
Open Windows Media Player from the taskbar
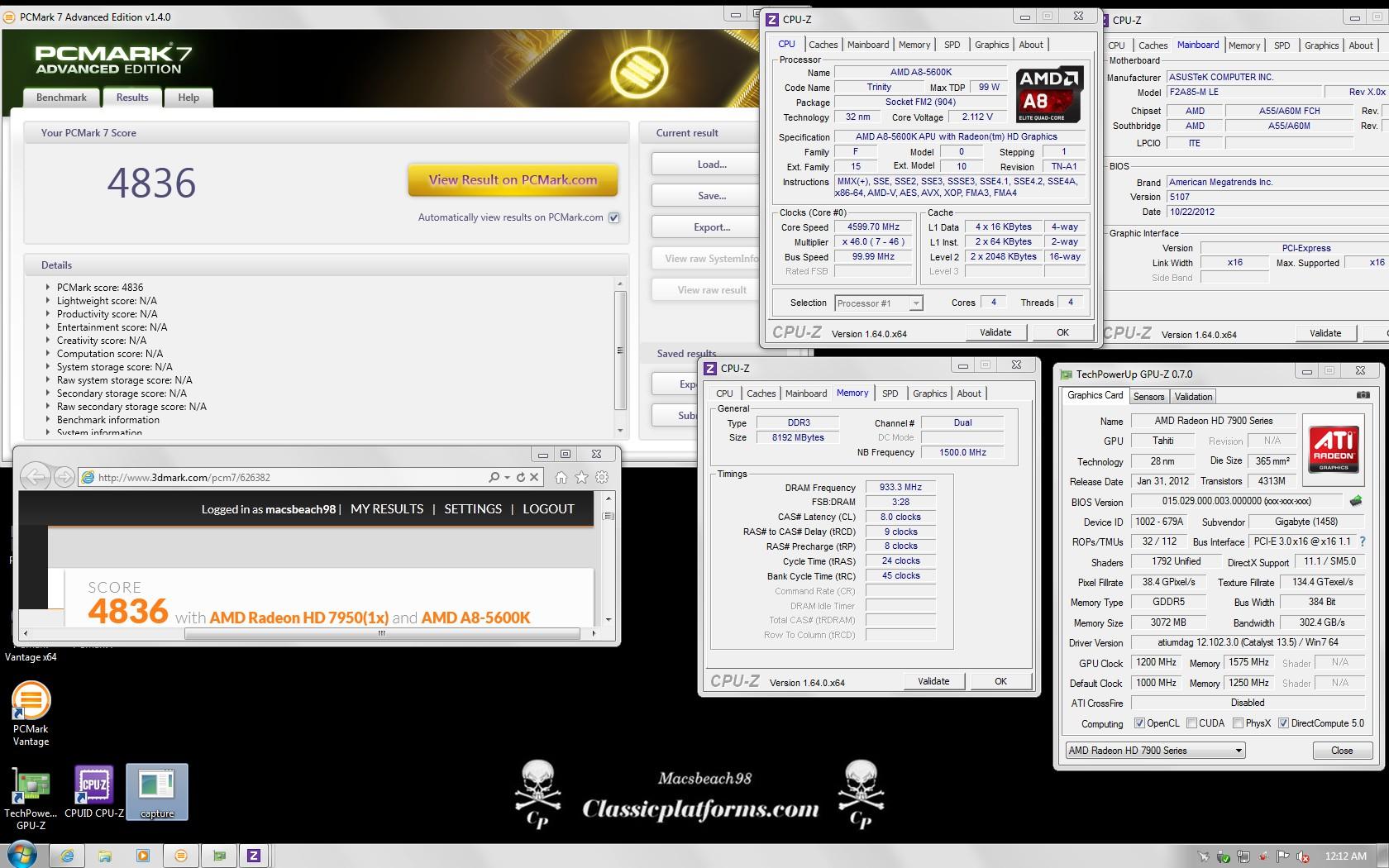pyautogui.click(x=143, y=856)
